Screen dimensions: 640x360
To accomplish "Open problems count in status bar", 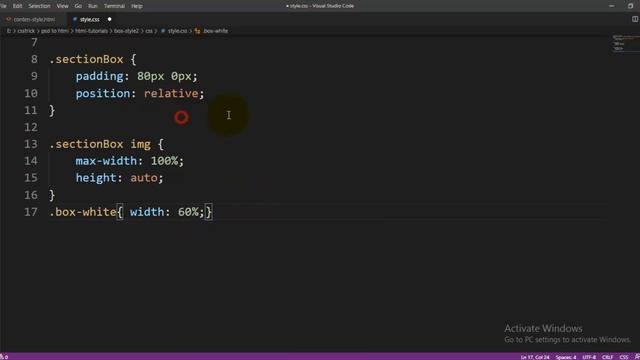I will point(4,357).
